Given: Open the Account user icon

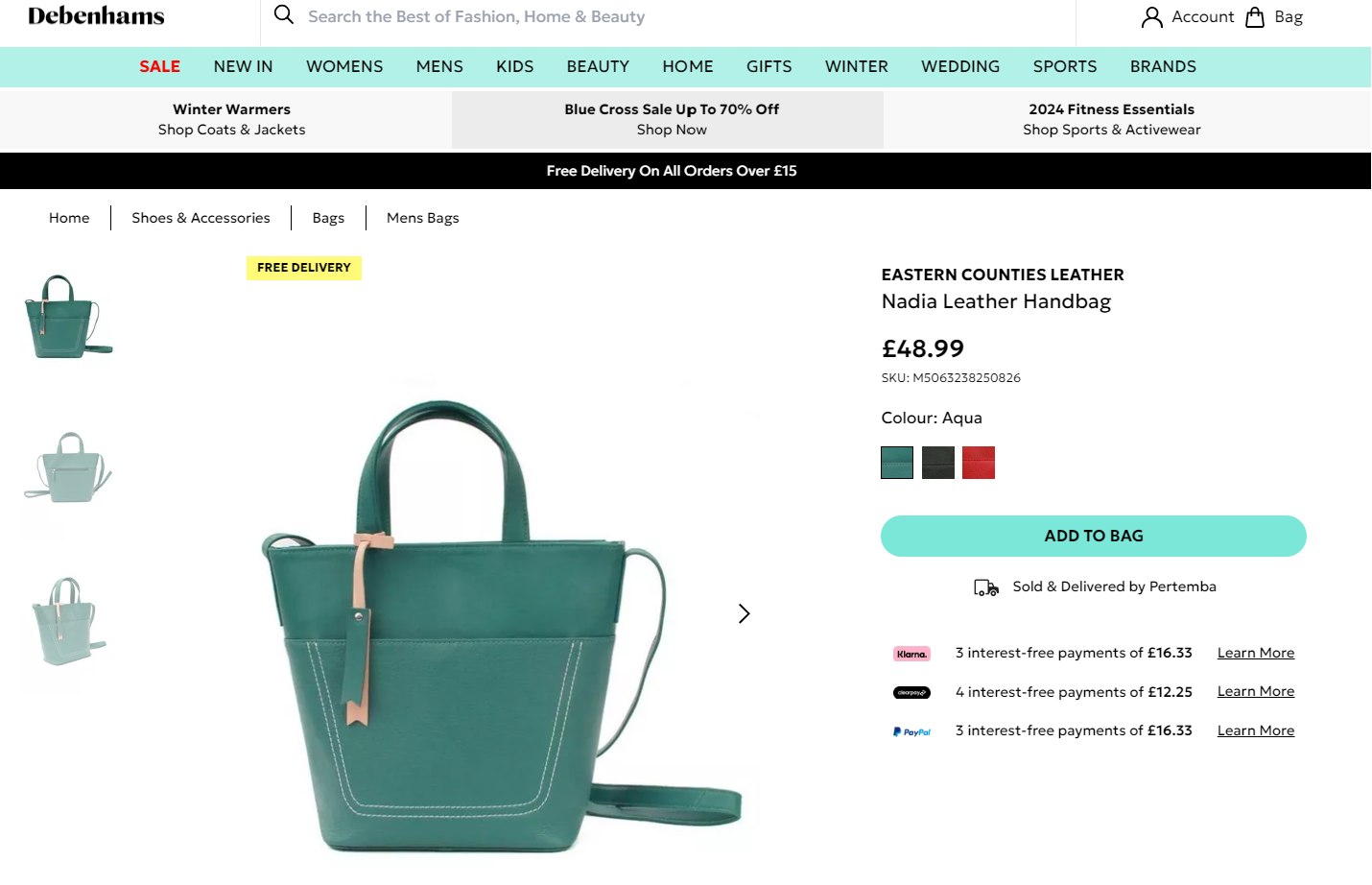Looking at the screenshot, I should (x=1151, y=17).
